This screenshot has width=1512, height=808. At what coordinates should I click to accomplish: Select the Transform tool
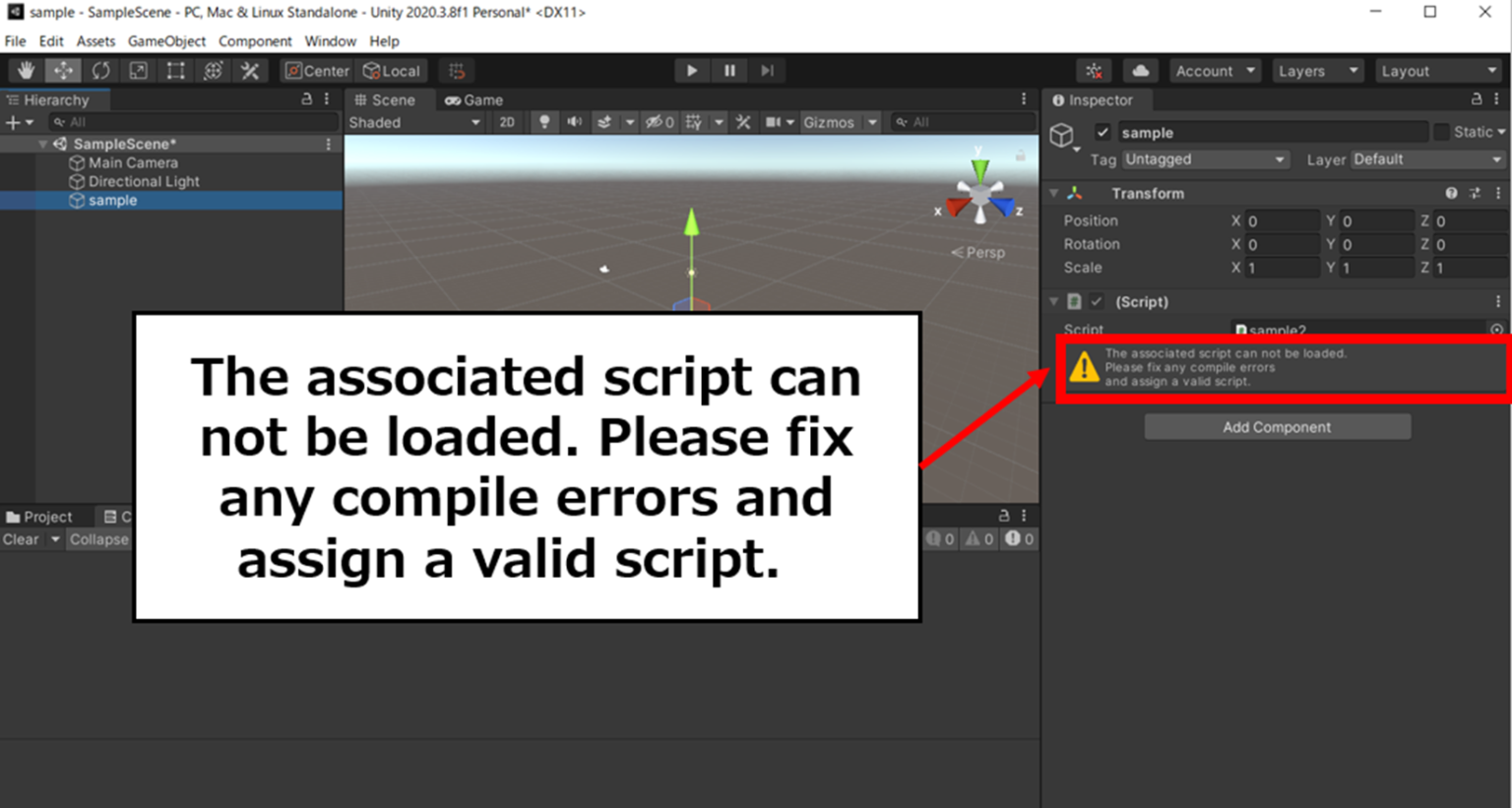point(213,71)
